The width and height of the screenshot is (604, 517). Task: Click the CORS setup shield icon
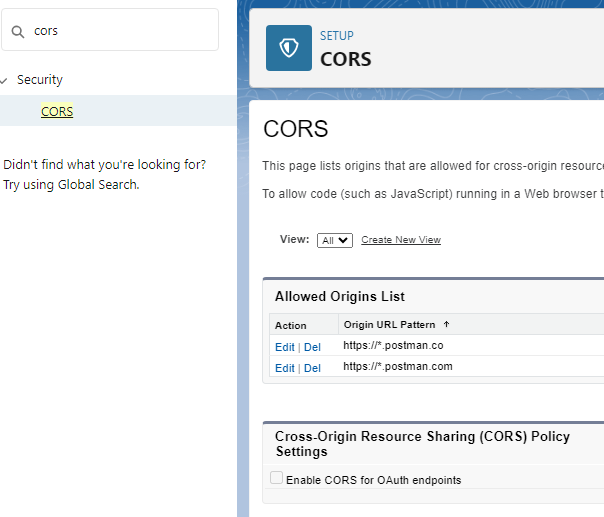289,48
